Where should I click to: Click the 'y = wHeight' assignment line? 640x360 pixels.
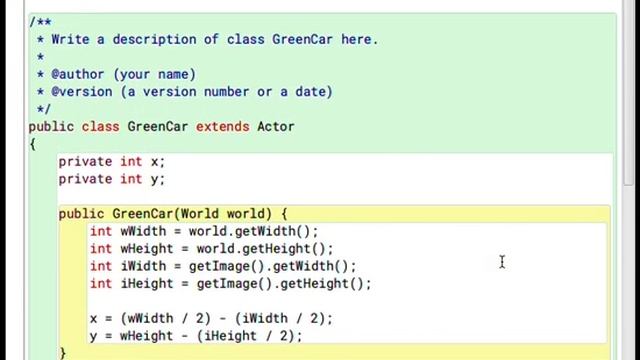[196, 336]
